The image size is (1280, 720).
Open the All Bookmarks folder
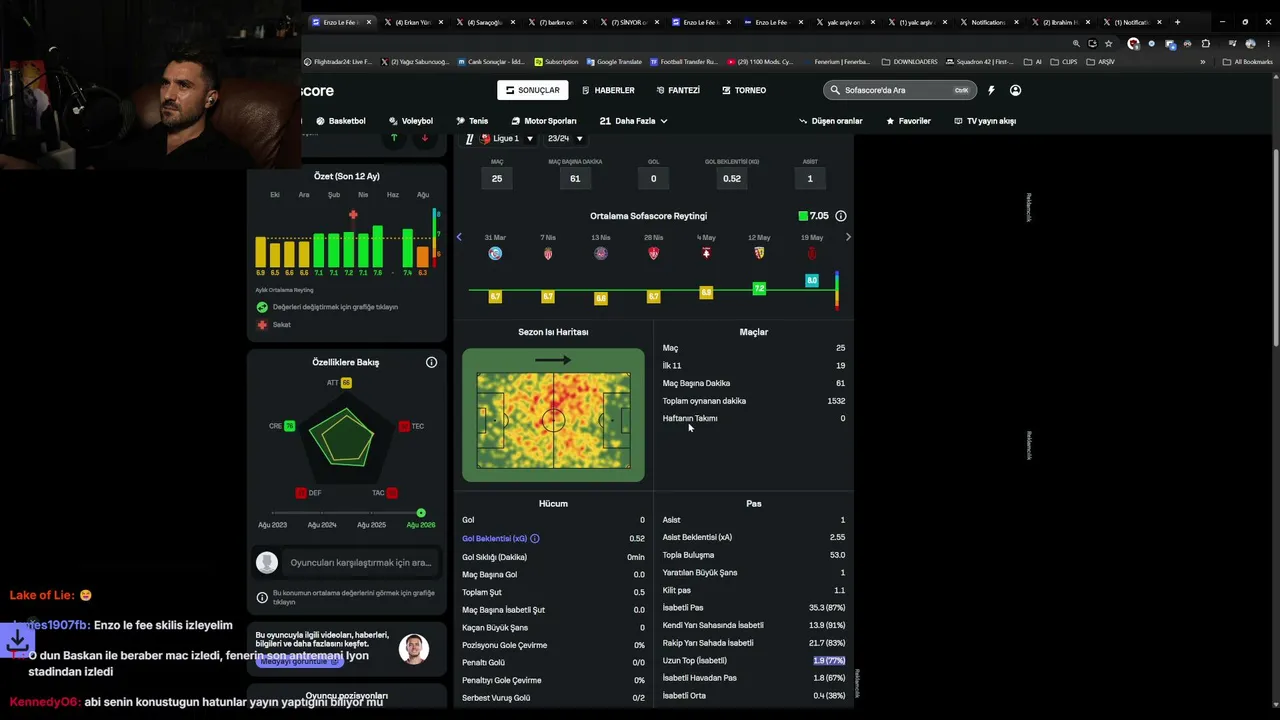tap(1248, 62)
